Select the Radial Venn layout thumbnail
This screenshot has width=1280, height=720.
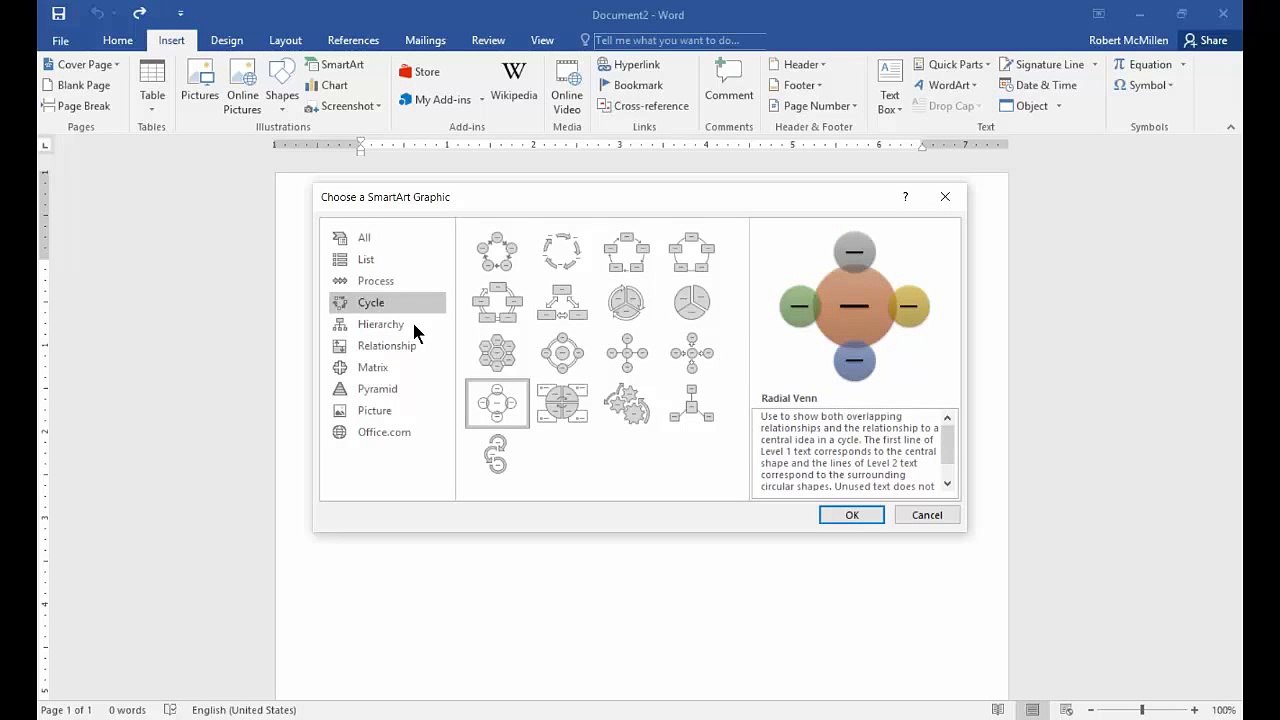pyautogui.click(x=497, y=403)
